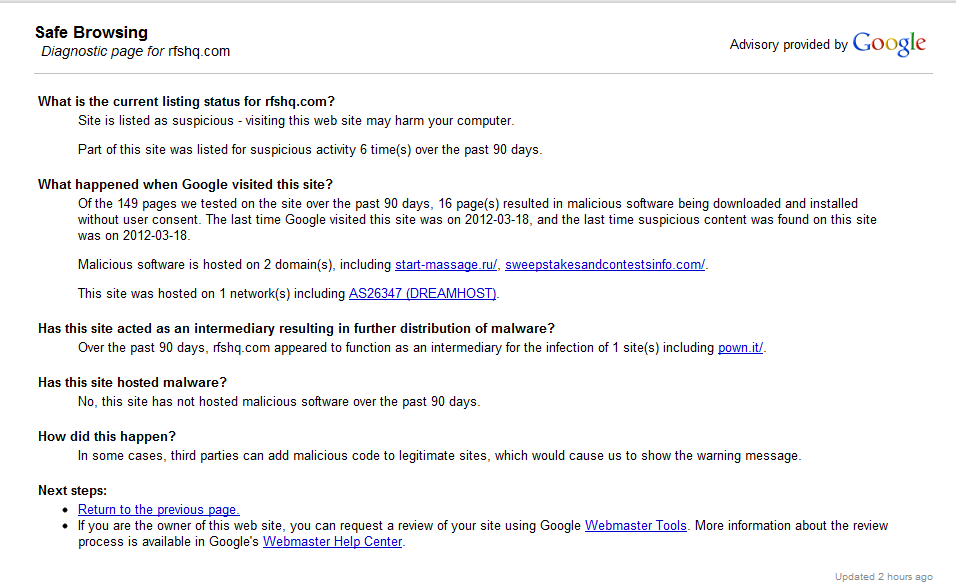
Task: Click the 'current listing status' question heading
Action: [x=186, y=101]
